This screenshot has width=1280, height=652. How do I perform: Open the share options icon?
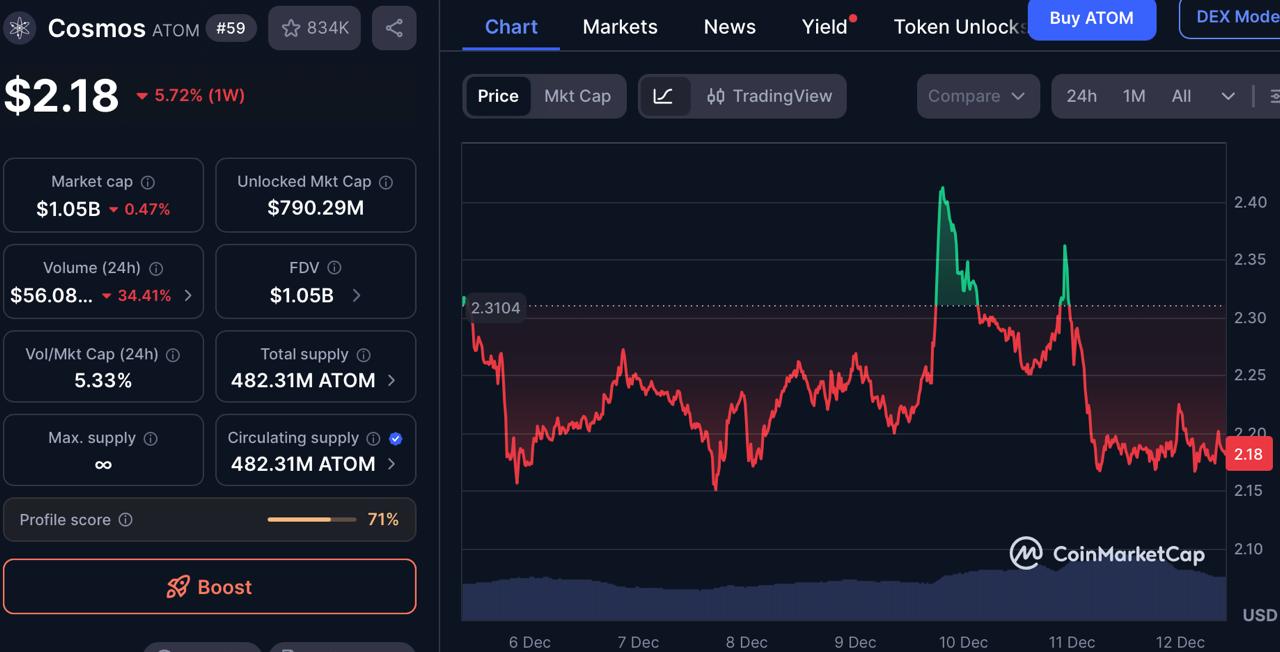(393, 28)
